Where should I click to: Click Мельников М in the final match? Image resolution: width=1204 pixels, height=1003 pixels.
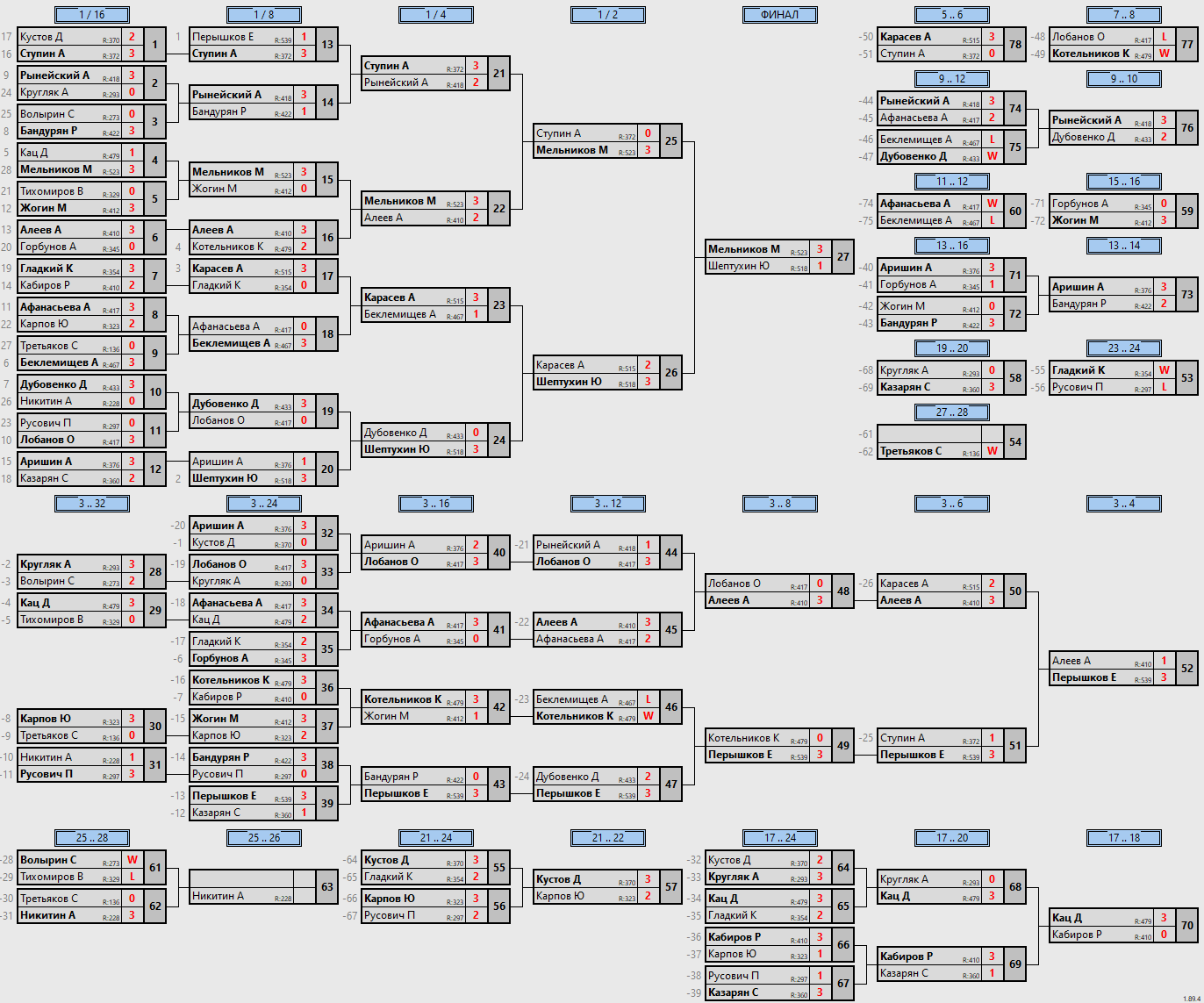[744, 249]
